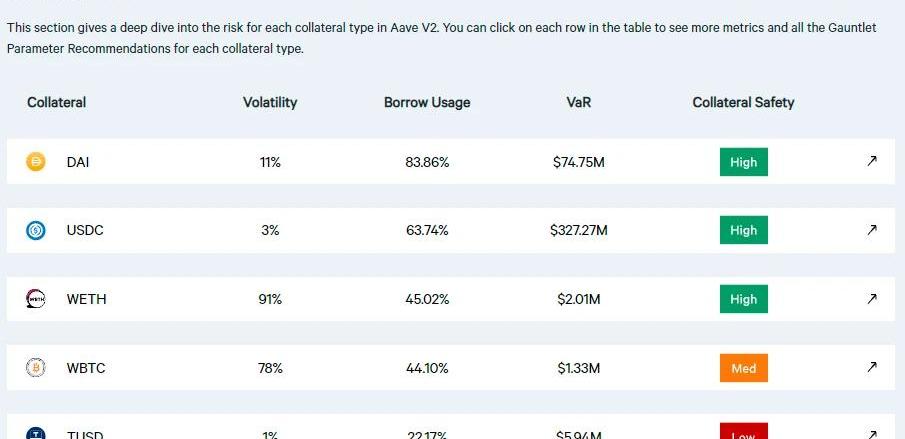905x439 pixels.
Task: Click the $327.27M VaR value for USDC
Action: (x=578, y=230)
